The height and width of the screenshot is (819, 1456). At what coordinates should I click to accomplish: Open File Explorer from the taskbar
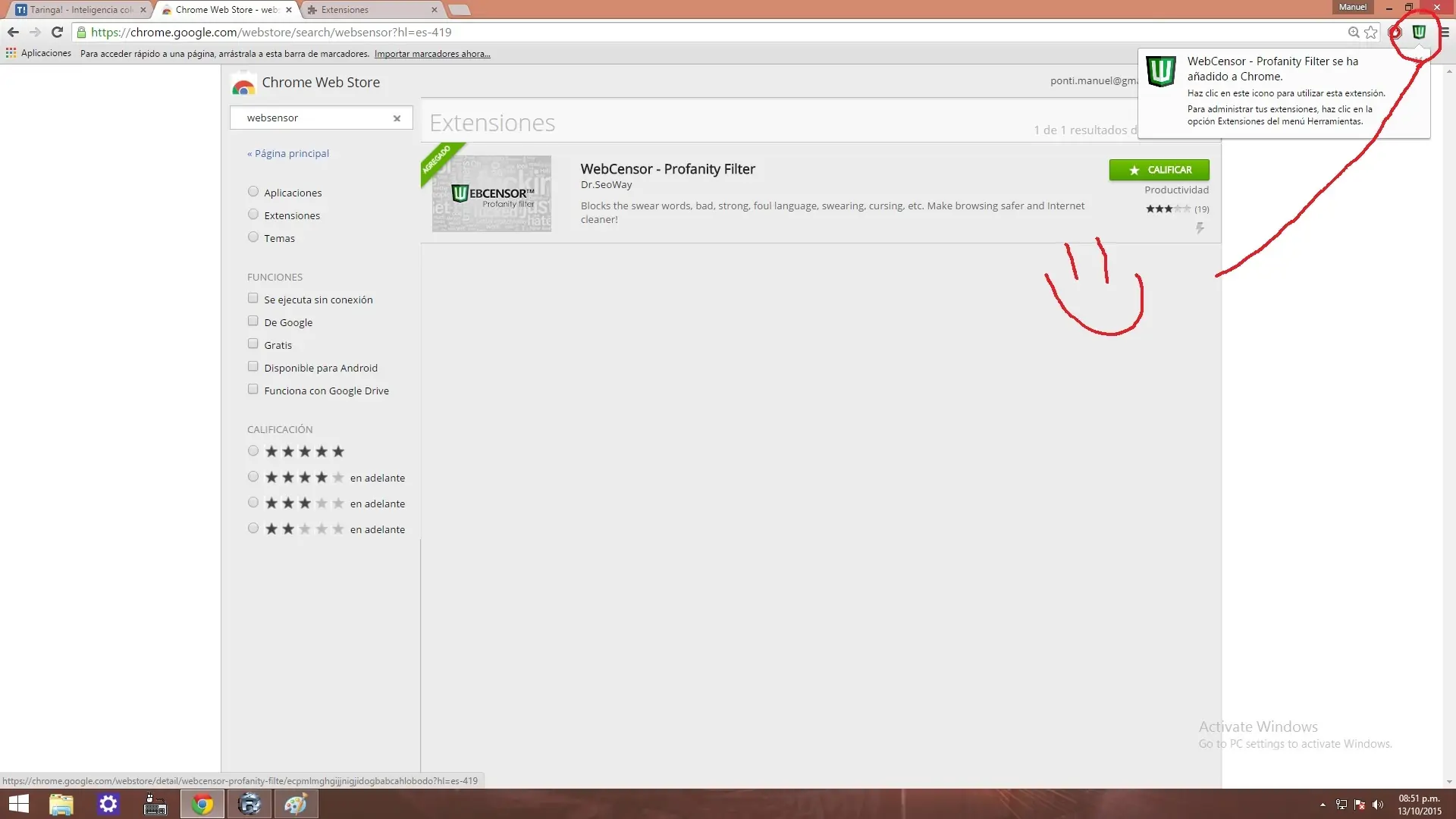click(x=61, y=804)
